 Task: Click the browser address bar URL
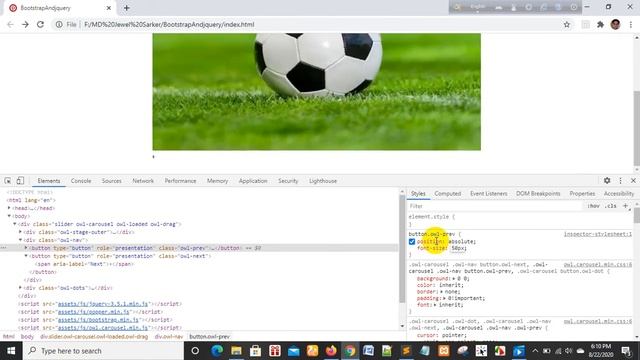tap(169, 24)
